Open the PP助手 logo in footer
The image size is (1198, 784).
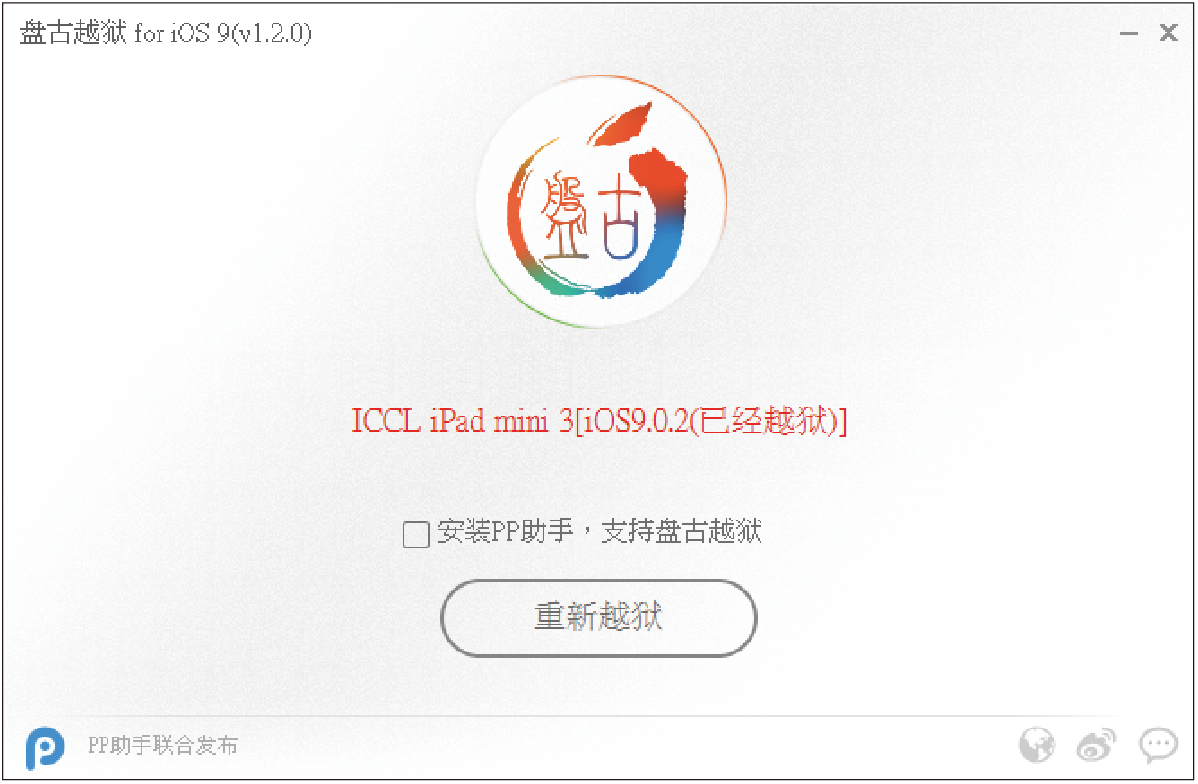[x=44, y=747]
